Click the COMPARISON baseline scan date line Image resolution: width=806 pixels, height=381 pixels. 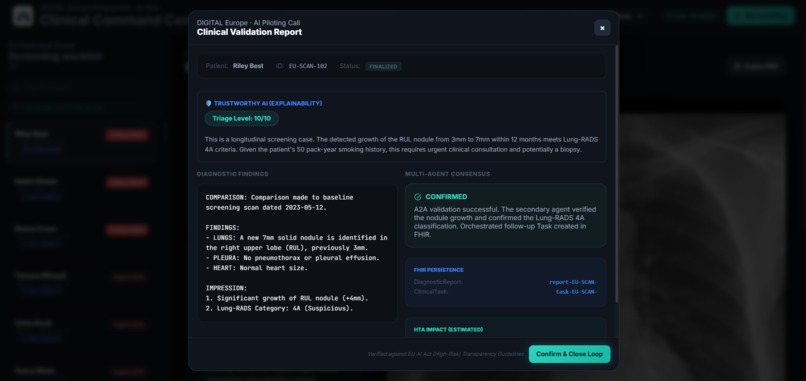pyautogui.click(x=279, y=202)
